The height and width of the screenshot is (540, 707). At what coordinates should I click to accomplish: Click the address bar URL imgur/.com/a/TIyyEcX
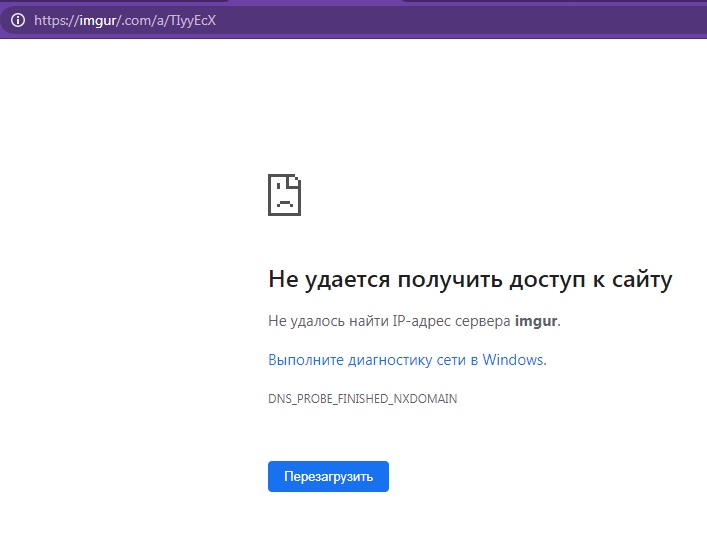click(125, 21)
